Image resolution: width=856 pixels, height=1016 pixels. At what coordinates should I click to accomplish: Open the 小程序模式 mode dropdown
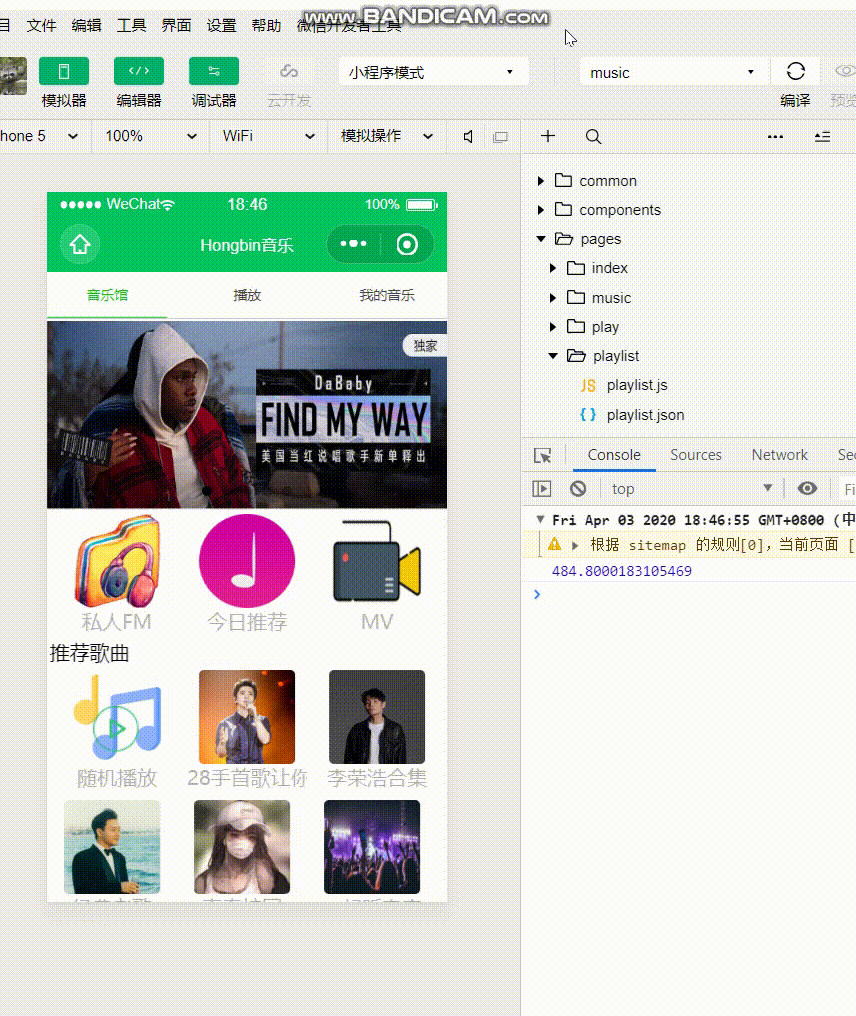[433, 73]
